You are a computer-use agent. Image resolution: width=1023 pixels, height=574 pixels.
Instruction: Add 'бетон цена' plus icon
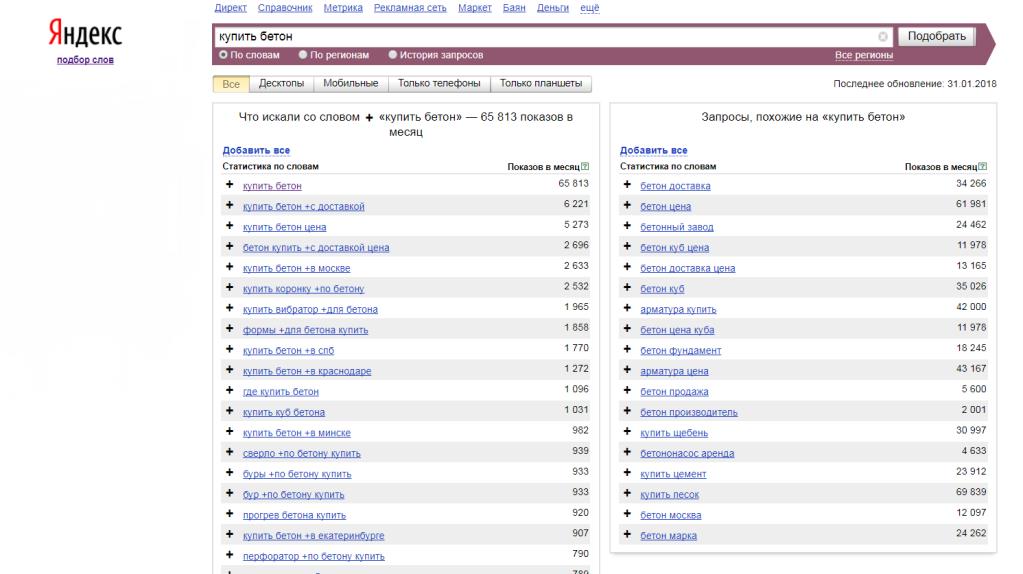[x=627, y=205]
